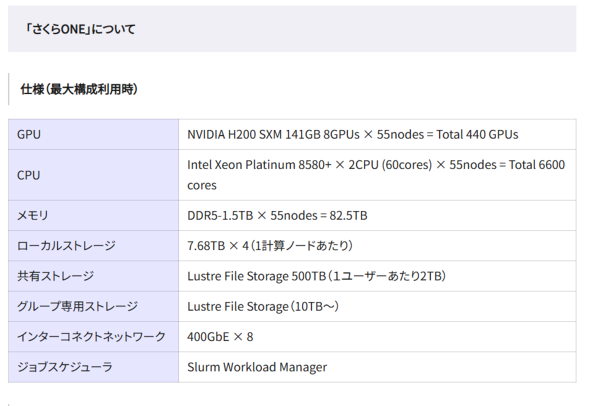The image size is (590, 406).
Task: Select the Lustre File Storage (10TB〜) value
Action: 263,306
